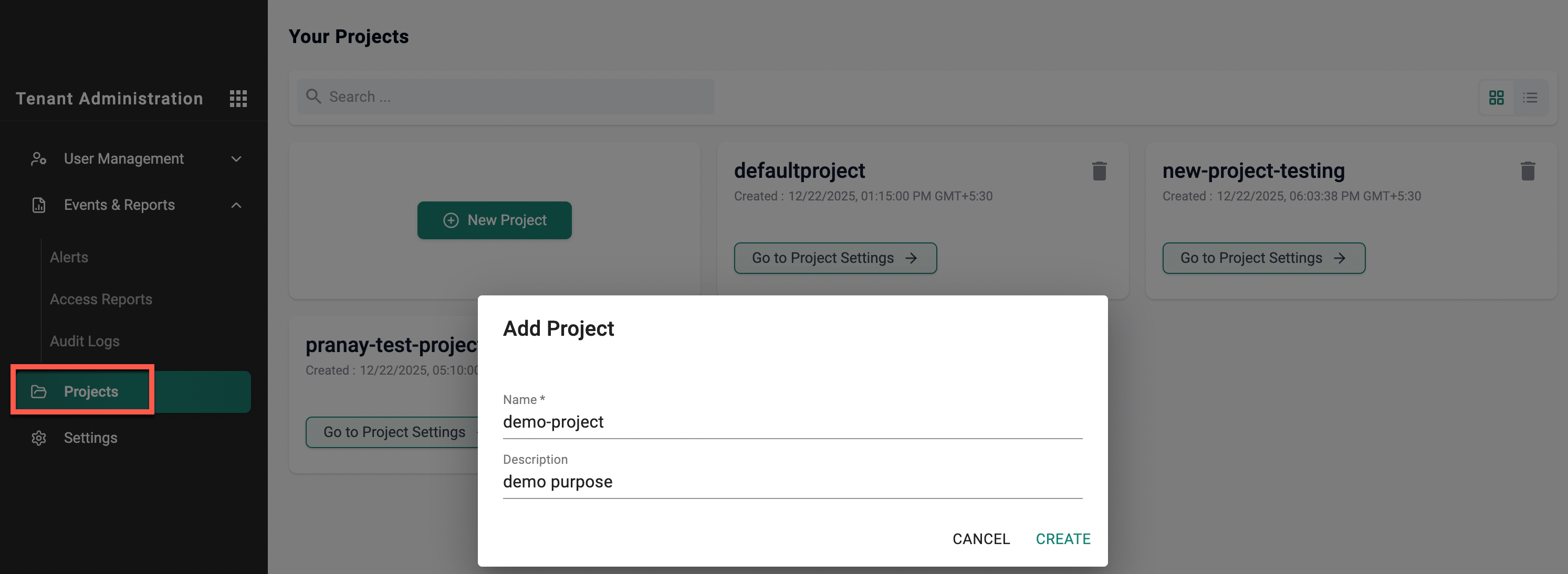Image resolution: width=1568 pixels, height=574 pixels.
Task: Click the project Name input field
Action: (x=791, y=422)
